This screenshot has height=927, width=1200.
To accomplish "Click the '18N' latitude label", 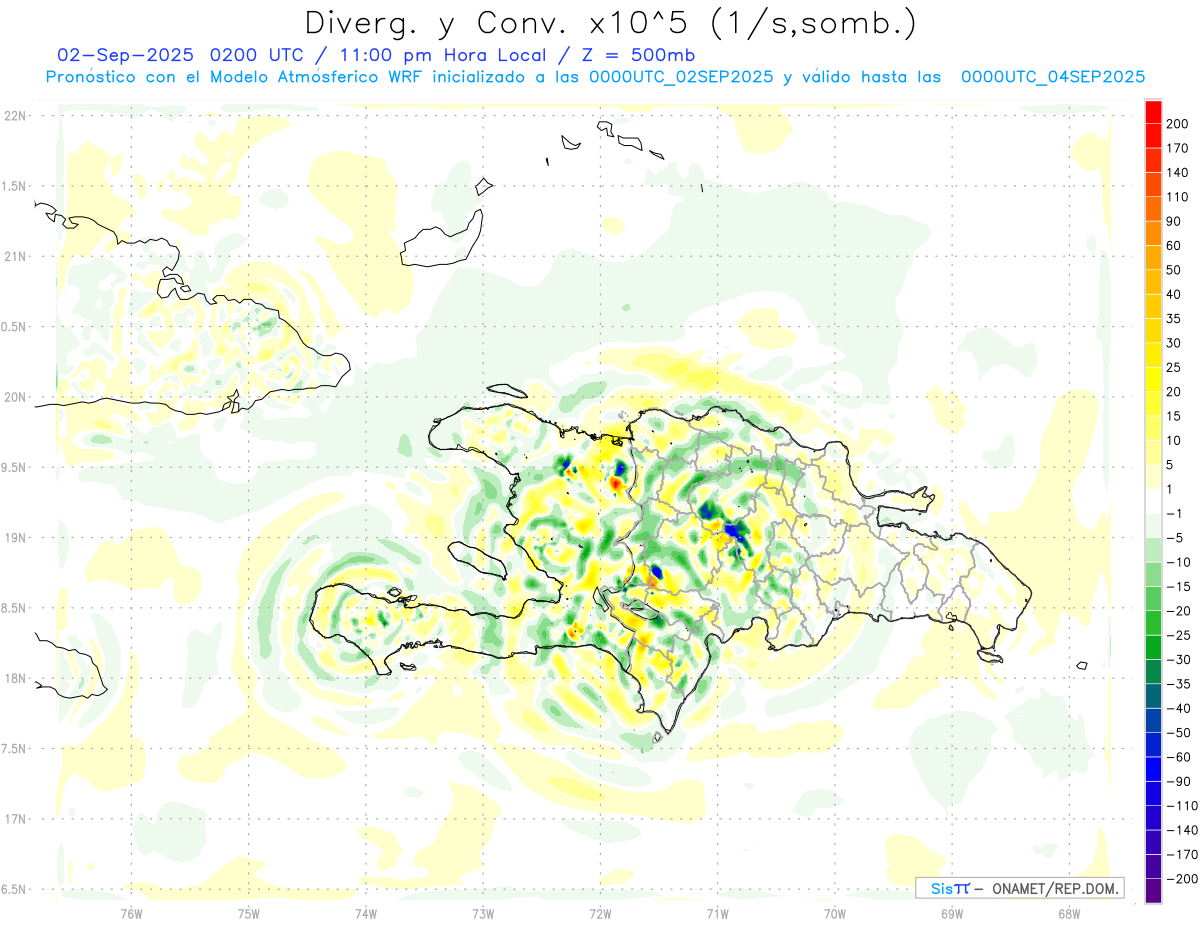I will pyautogui.click(x=14, y=679).
